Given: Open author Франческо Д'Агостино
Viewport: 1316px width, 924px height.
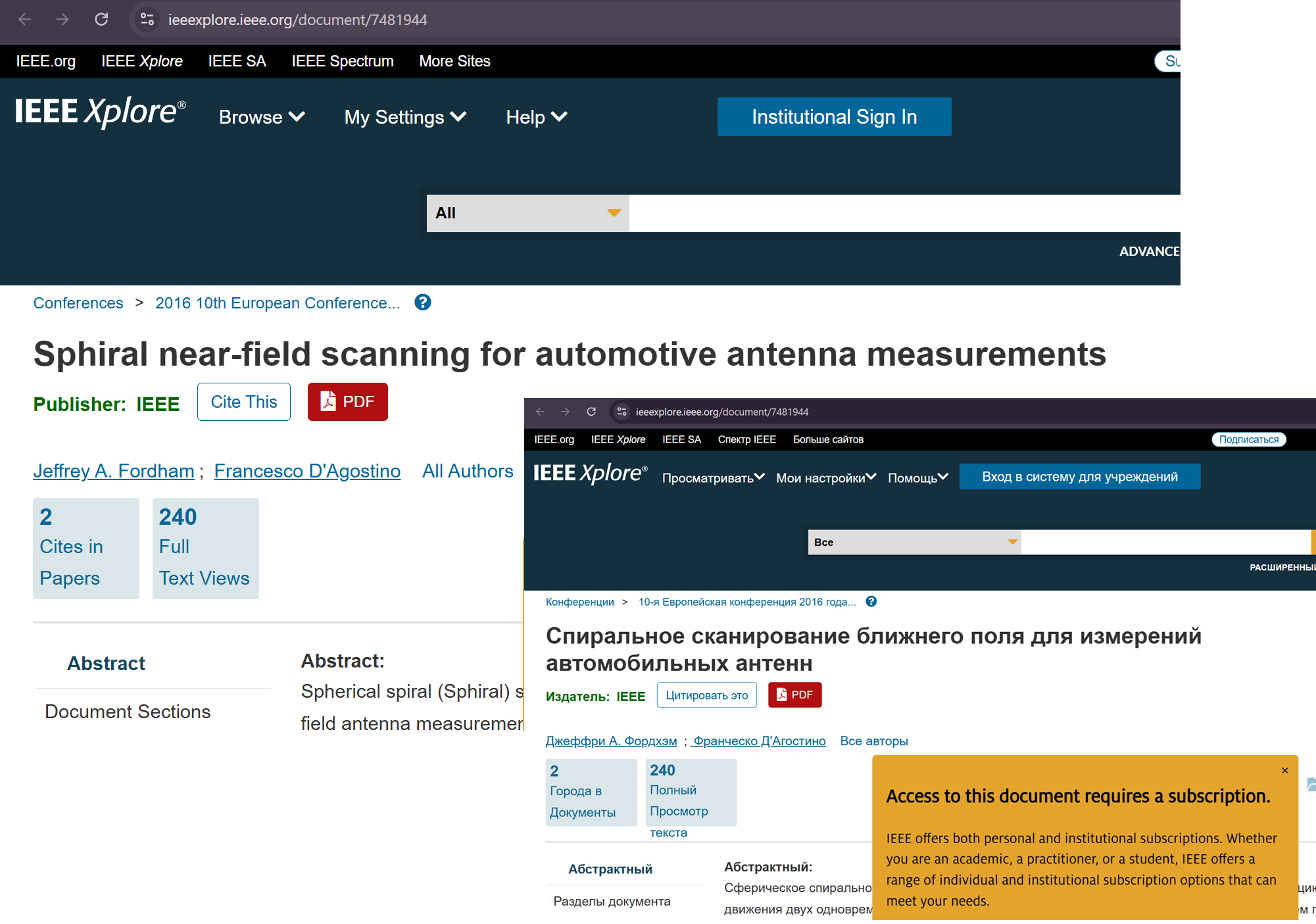Looking at the screenshot, I should point(758,741).
